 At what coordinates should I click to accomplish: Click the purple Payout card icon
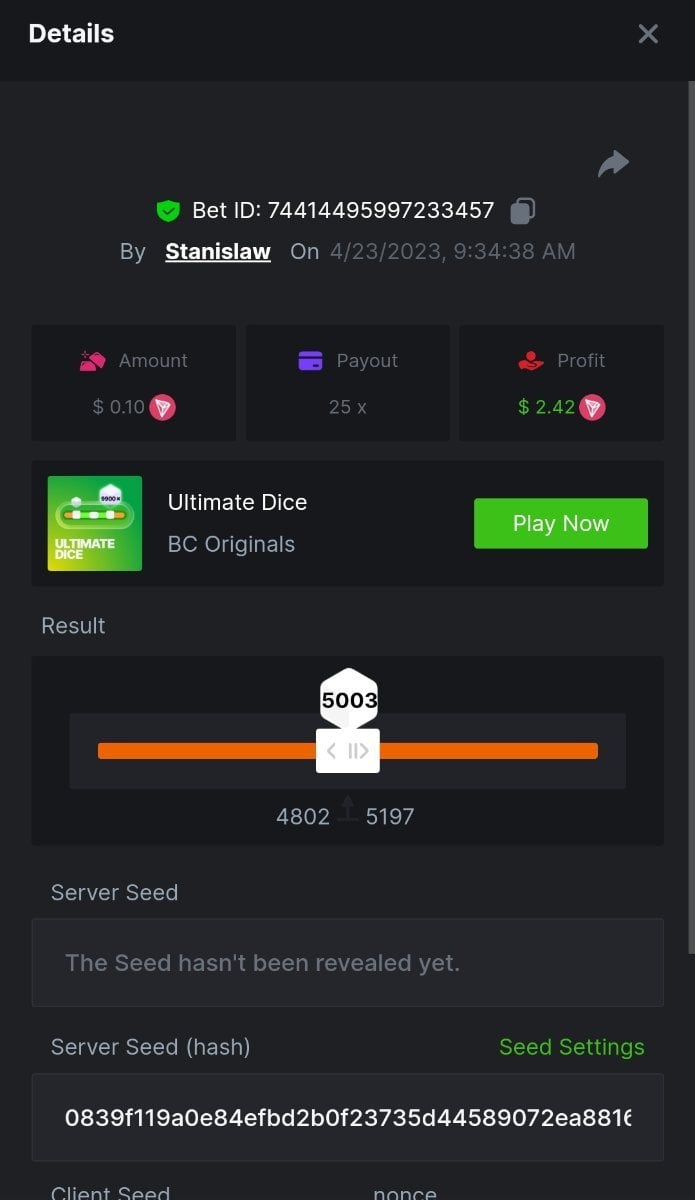point(310,361)
